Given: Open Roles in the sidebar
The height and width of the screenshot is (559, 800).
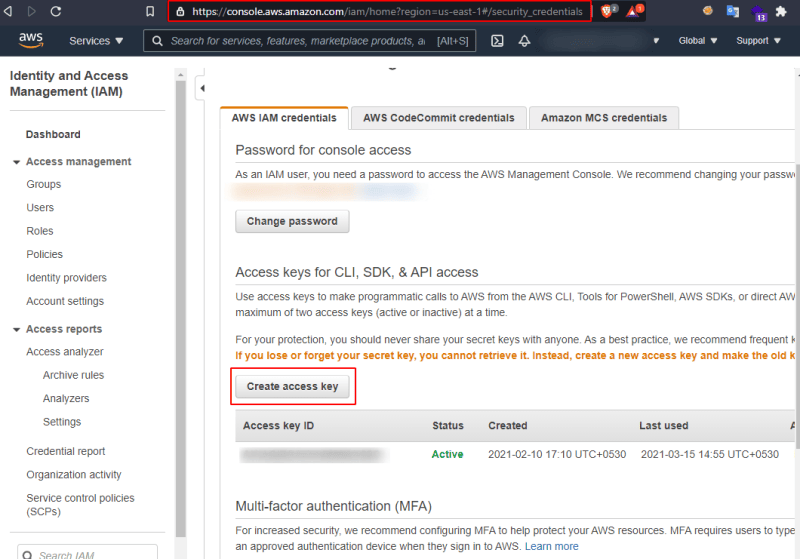Looking at the screenshot, I should (40, 231).
